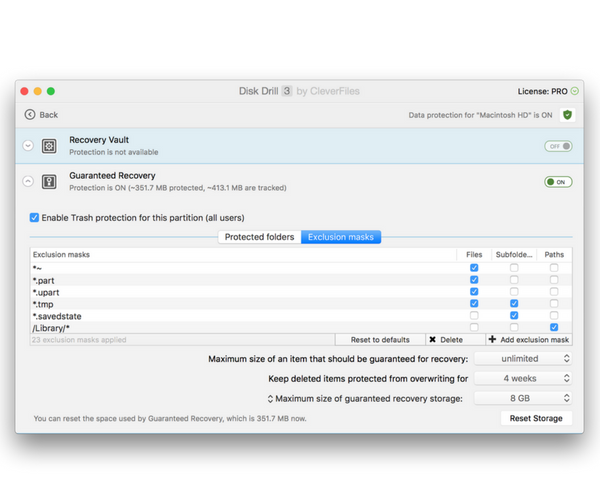Click the License: PRO label
Image resolution: width=600 pixels, height=500 pixels.
pyautogui.click(x=542, y=91)
